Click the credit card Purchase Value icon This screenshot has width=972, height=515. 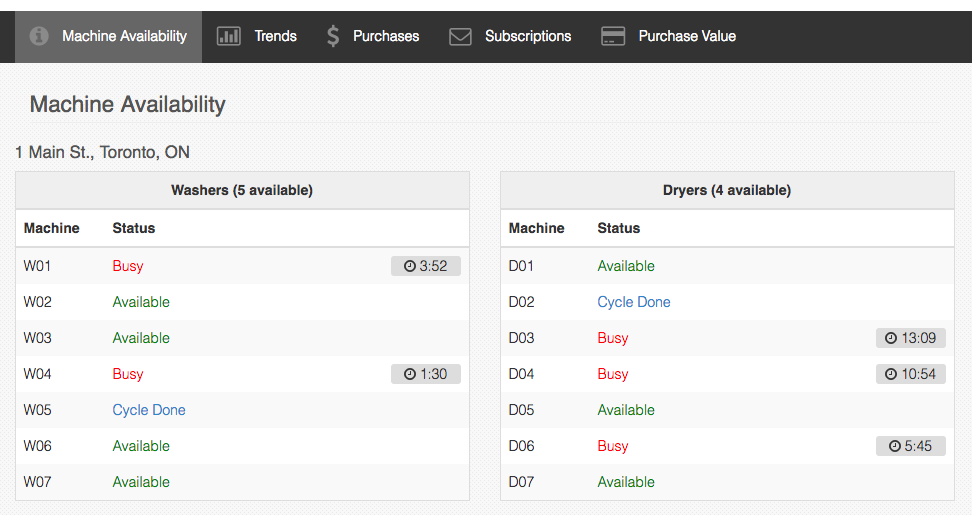(x=613, y=36)
